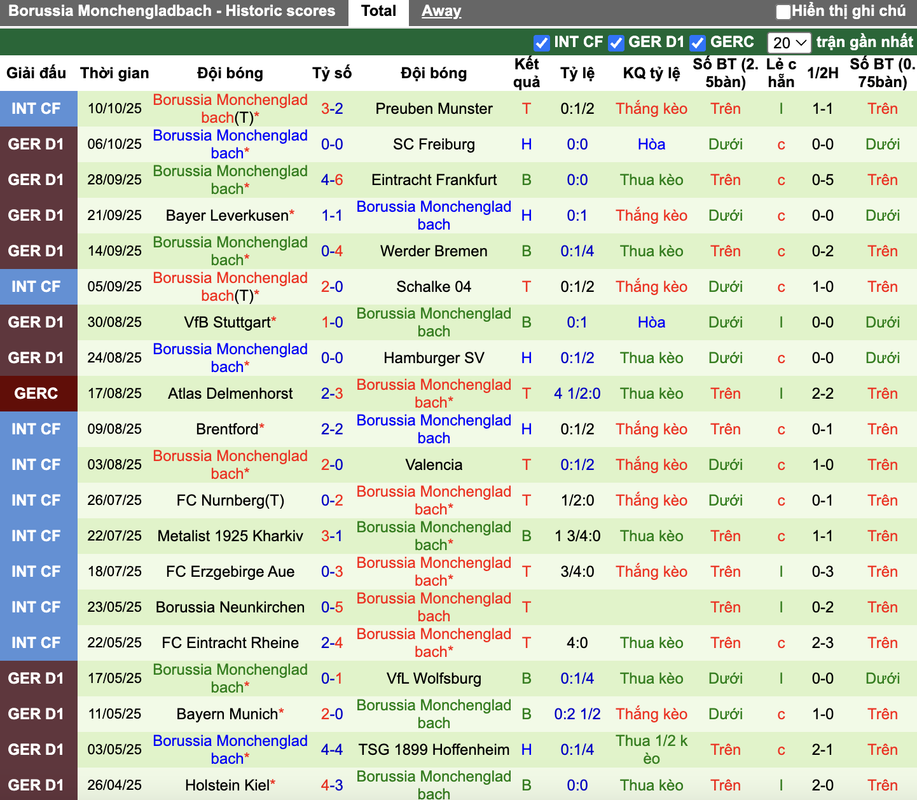Open Schalke 04 team link
This screenshot has height=800, width=917.
click(x=434, y=287)
